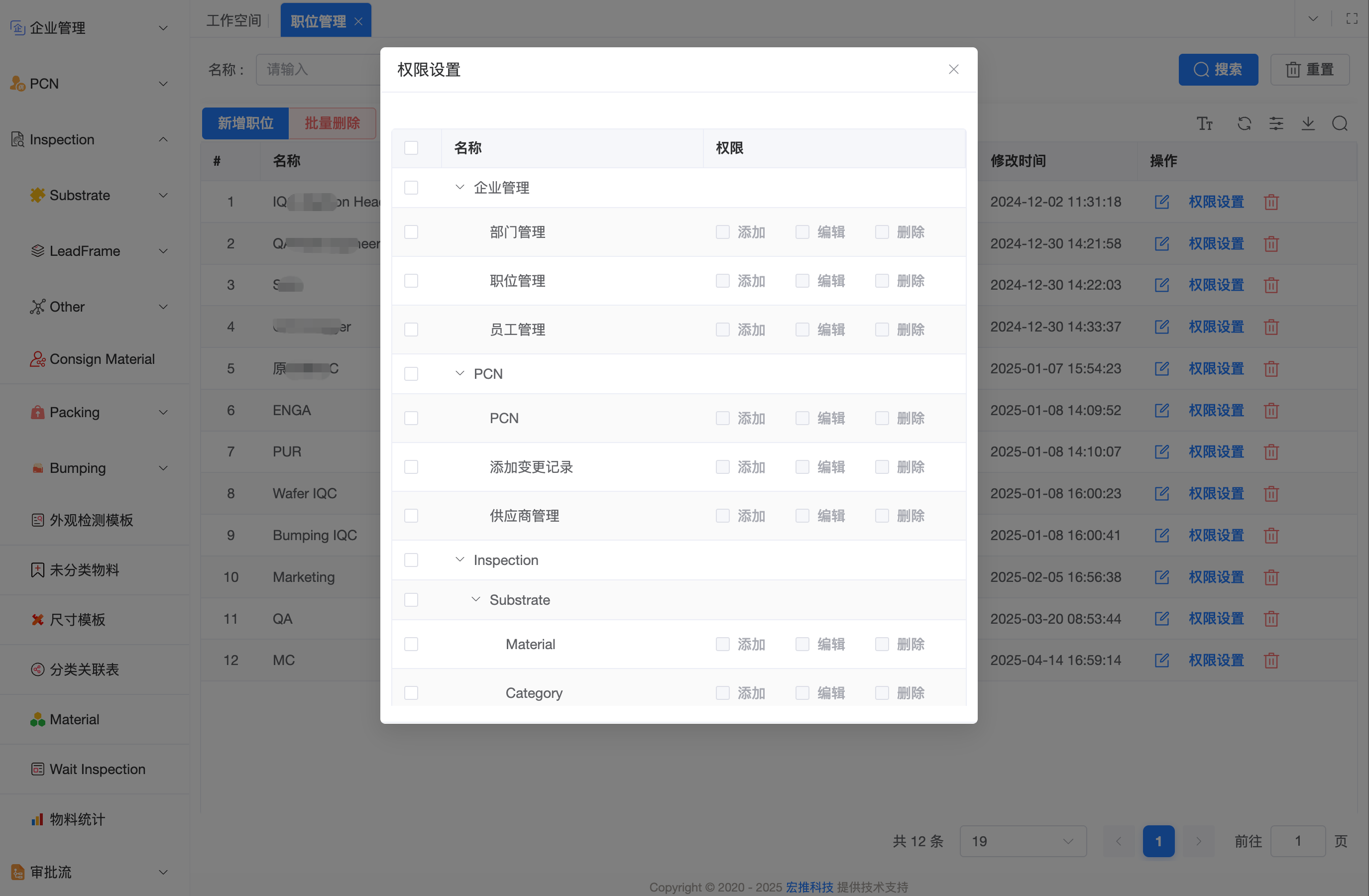The width and height of the screenshot is (1369, 896).
Task: Click the 新增职位 button
Action: pyautogui.click(x=245, y=123)
